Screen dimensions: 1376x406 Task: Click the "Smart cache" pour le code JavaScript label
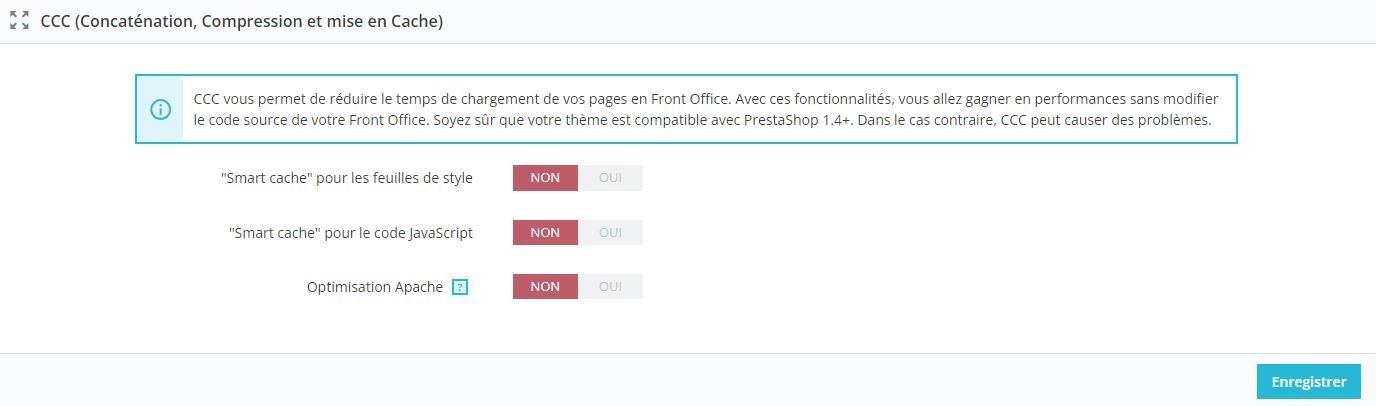[x=350, y=233]
